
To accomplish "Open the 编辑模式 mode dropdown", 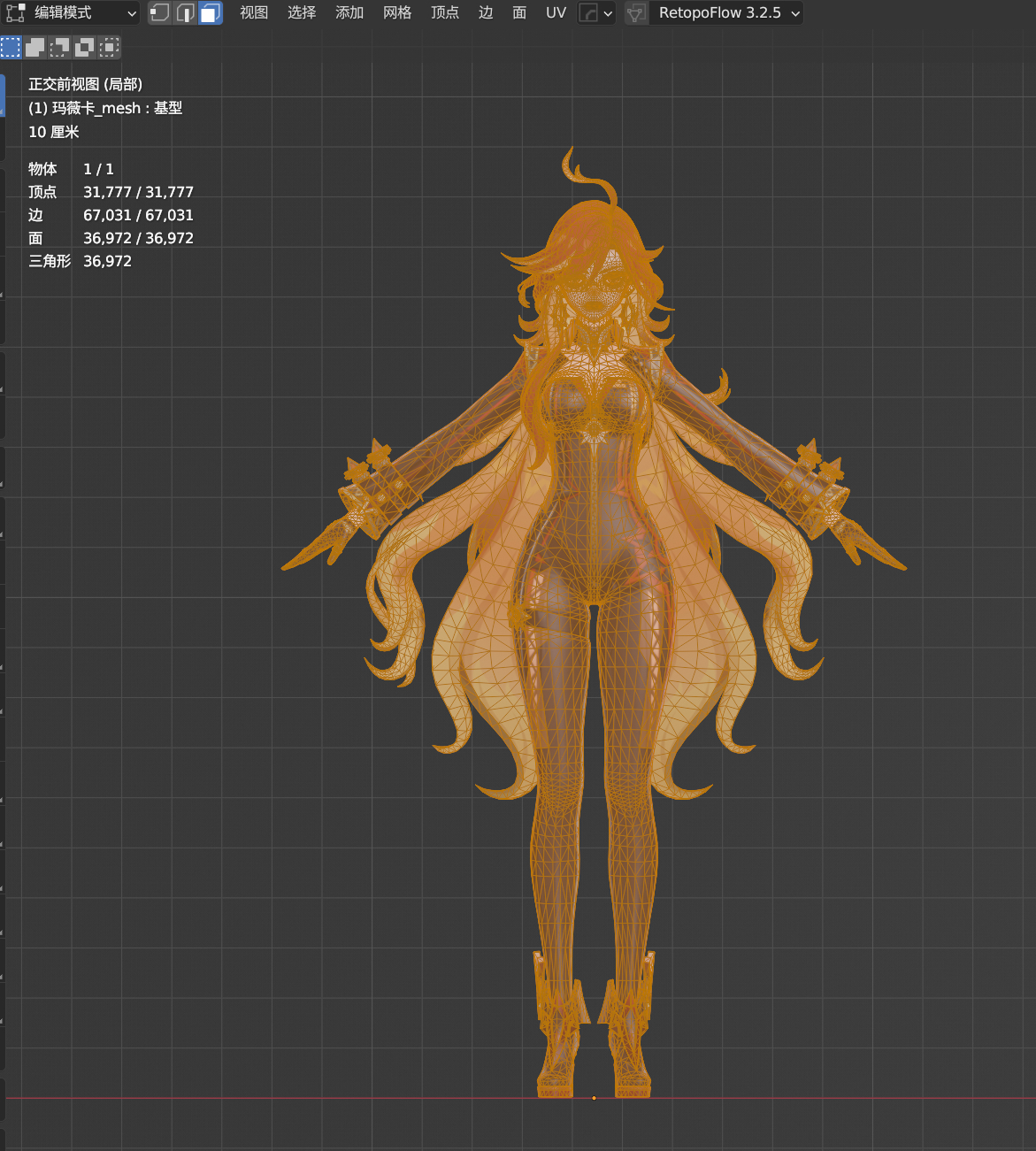I will click(x=72, y=12).
